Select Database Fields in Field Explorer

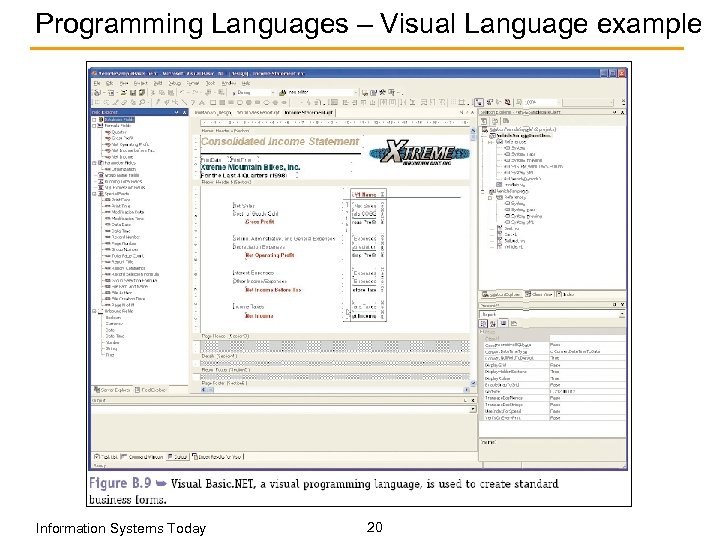pos(119,119)
